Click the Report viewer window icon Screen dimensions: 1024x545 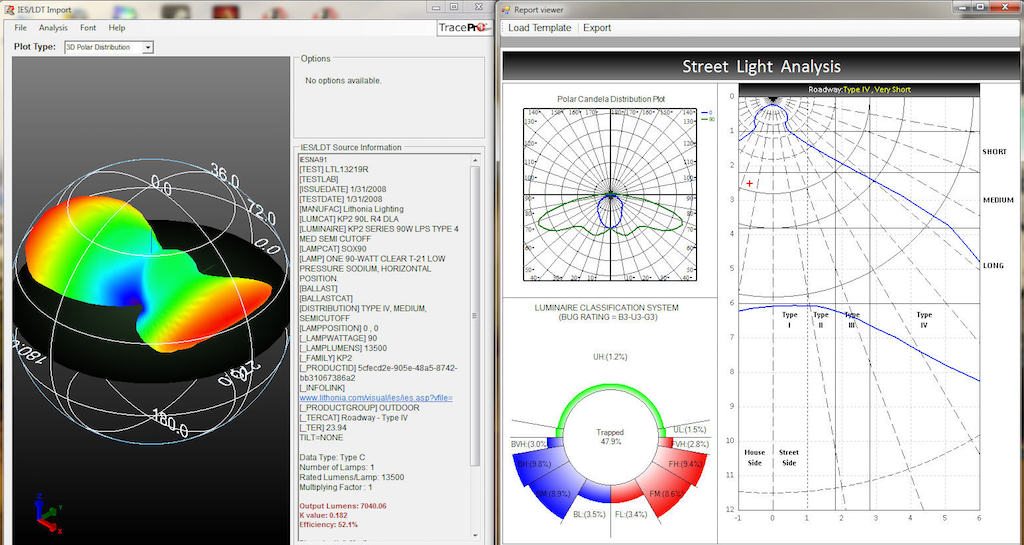pyautogui.click(x=508, y=8)
